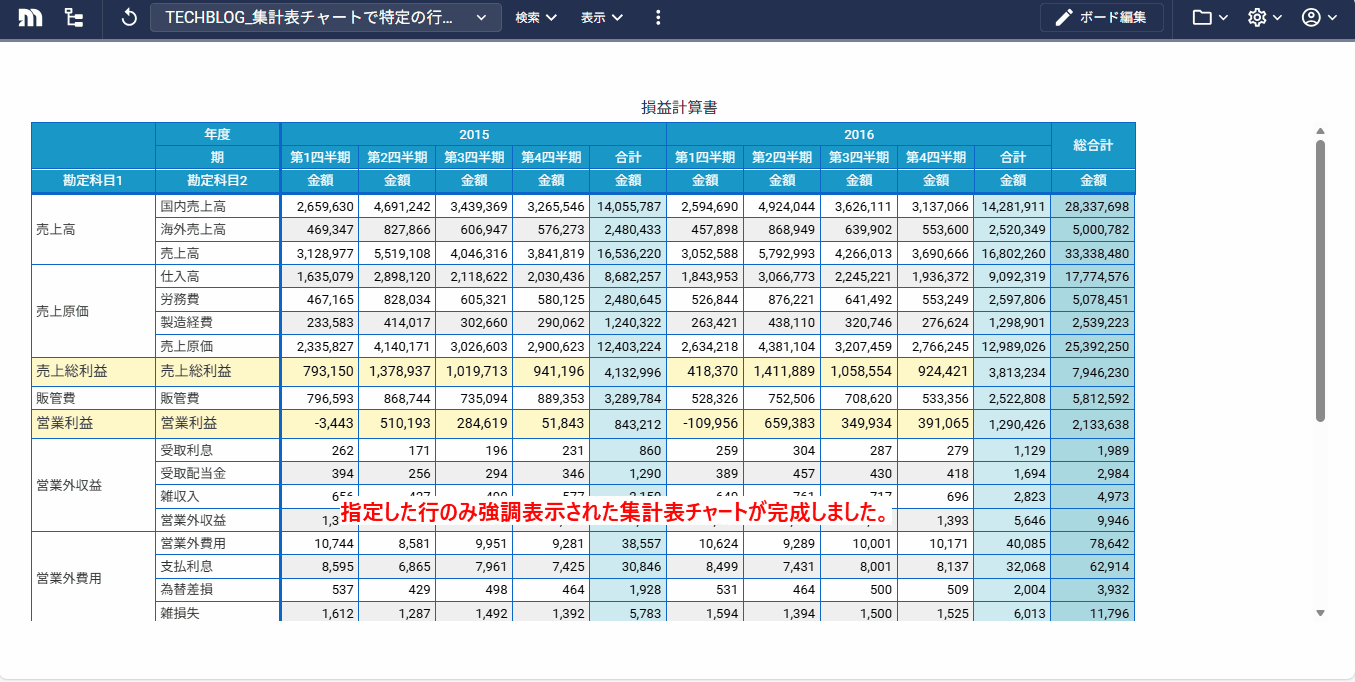
Task: Click the 勘定科目1 column header
Action: [x=92, y=180]
